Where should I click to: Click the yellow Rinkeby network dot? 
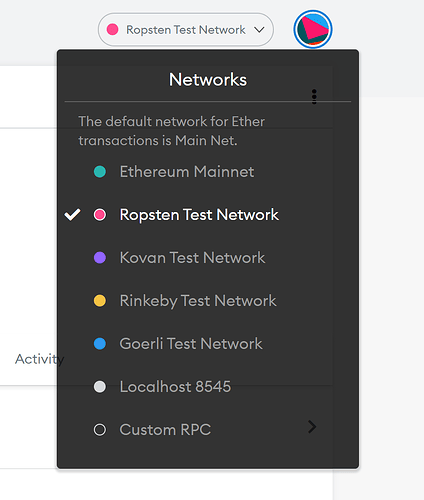coord(100,301)
